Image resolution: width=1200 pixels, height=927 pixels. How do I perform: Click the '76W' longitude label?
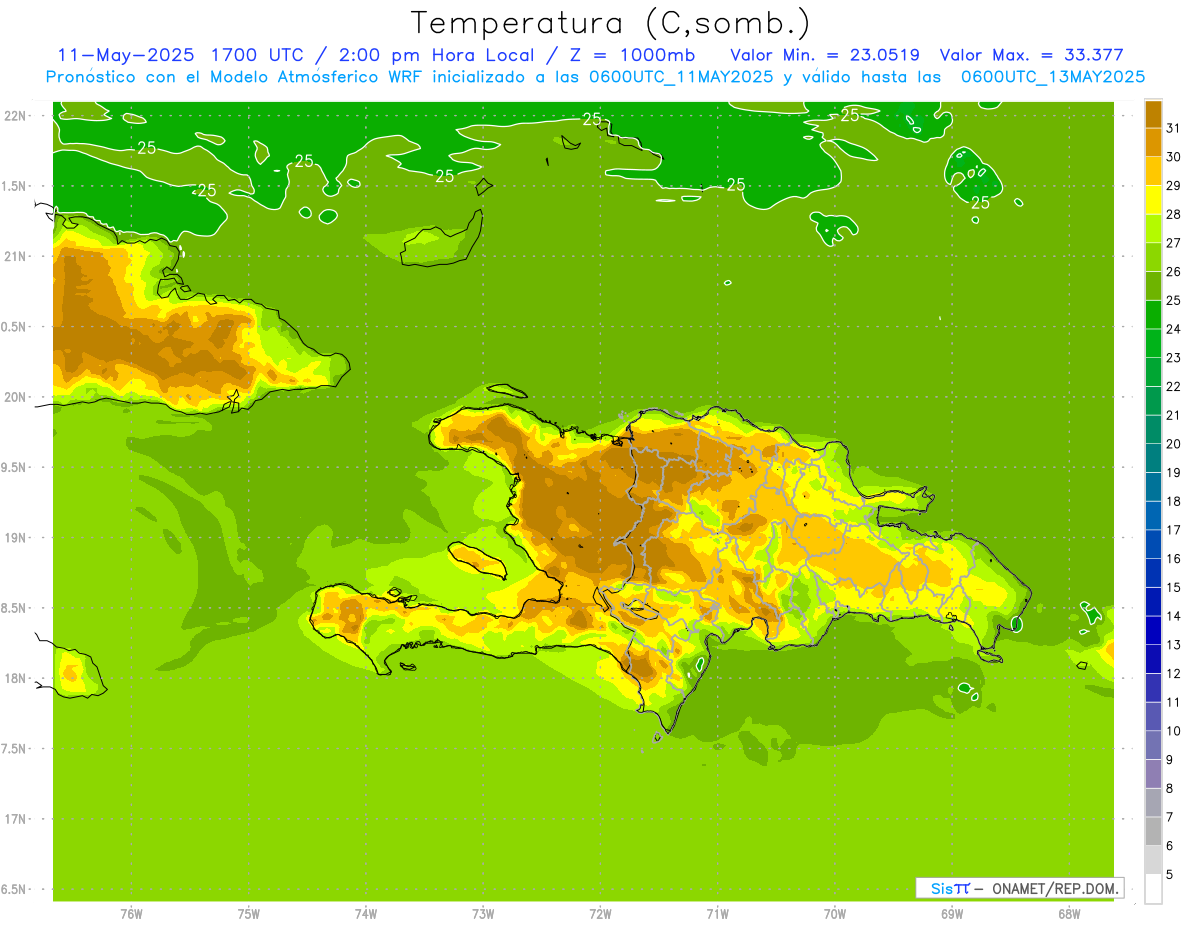click(x=131, y=914)
